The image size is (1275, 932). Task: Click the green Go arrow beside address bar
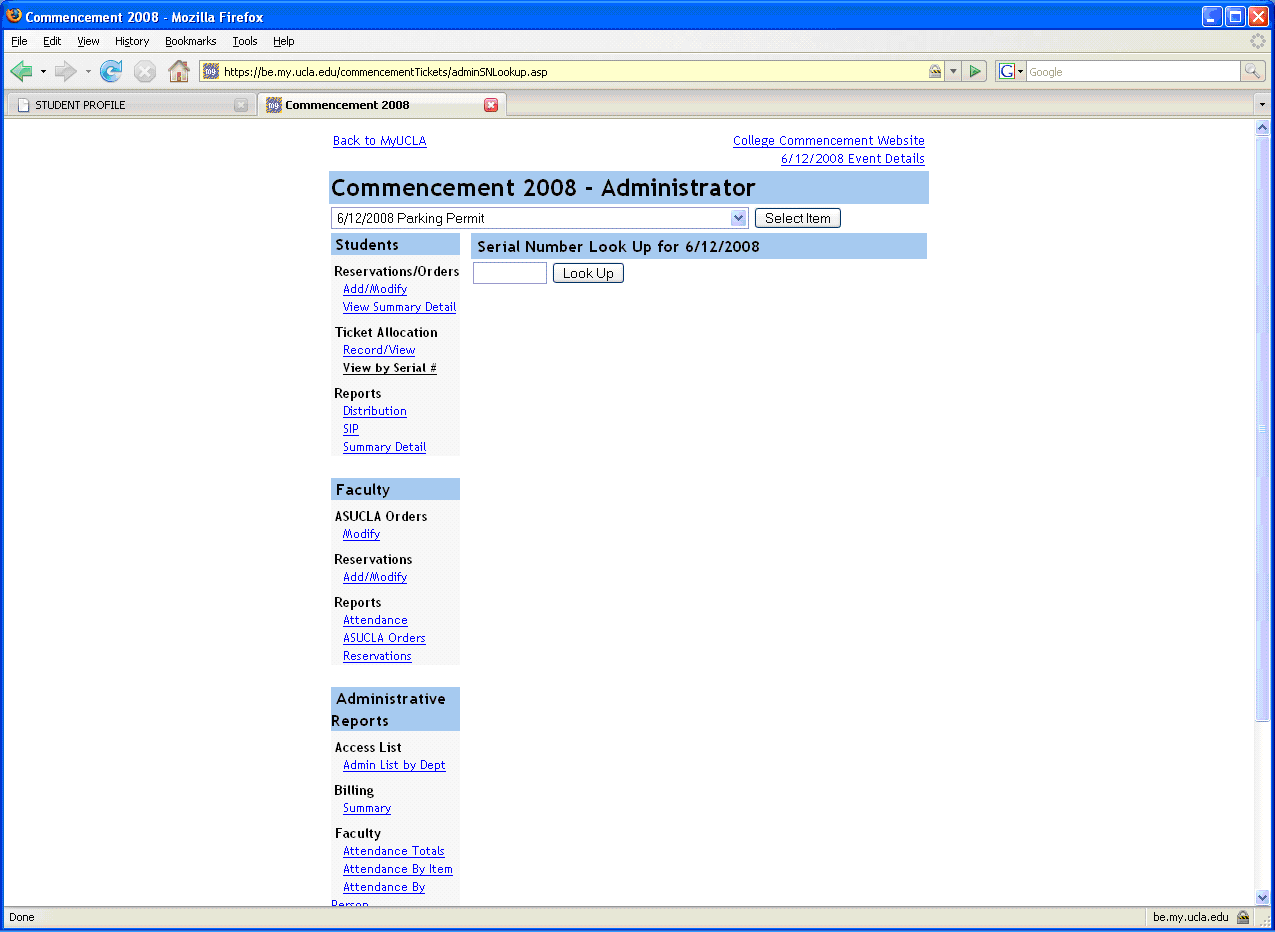pyautogui.click(x=976, y=71)
